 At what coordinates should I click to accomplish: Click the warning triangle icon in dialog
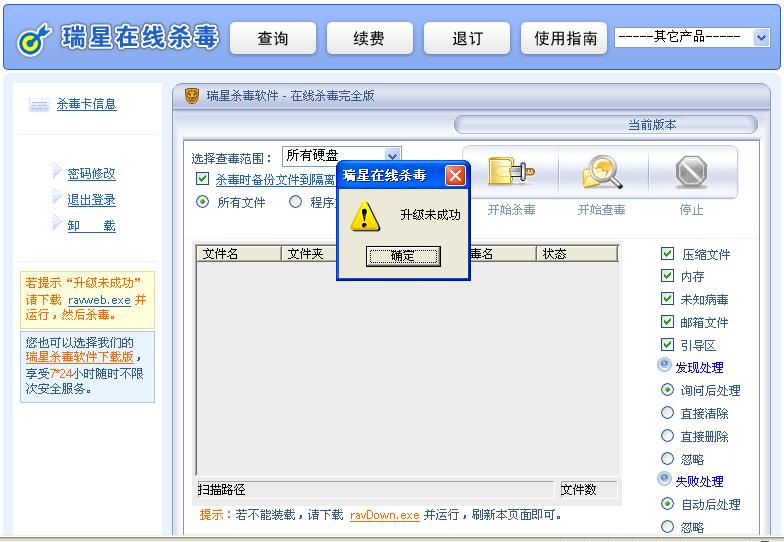click(364, 216)
